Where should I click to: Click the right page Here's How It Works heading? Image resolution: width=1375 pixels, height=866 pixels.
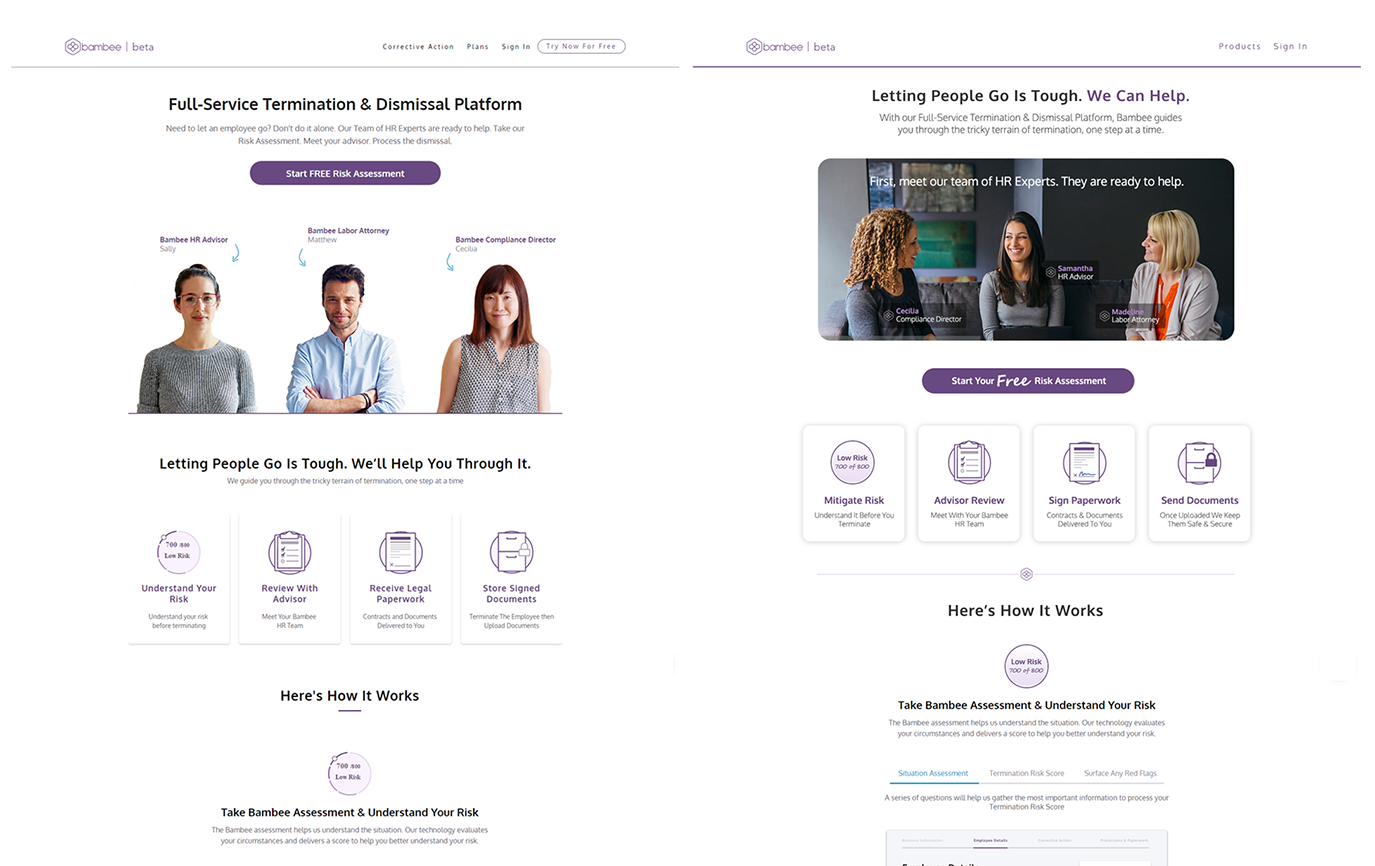tap(1025, 610)
